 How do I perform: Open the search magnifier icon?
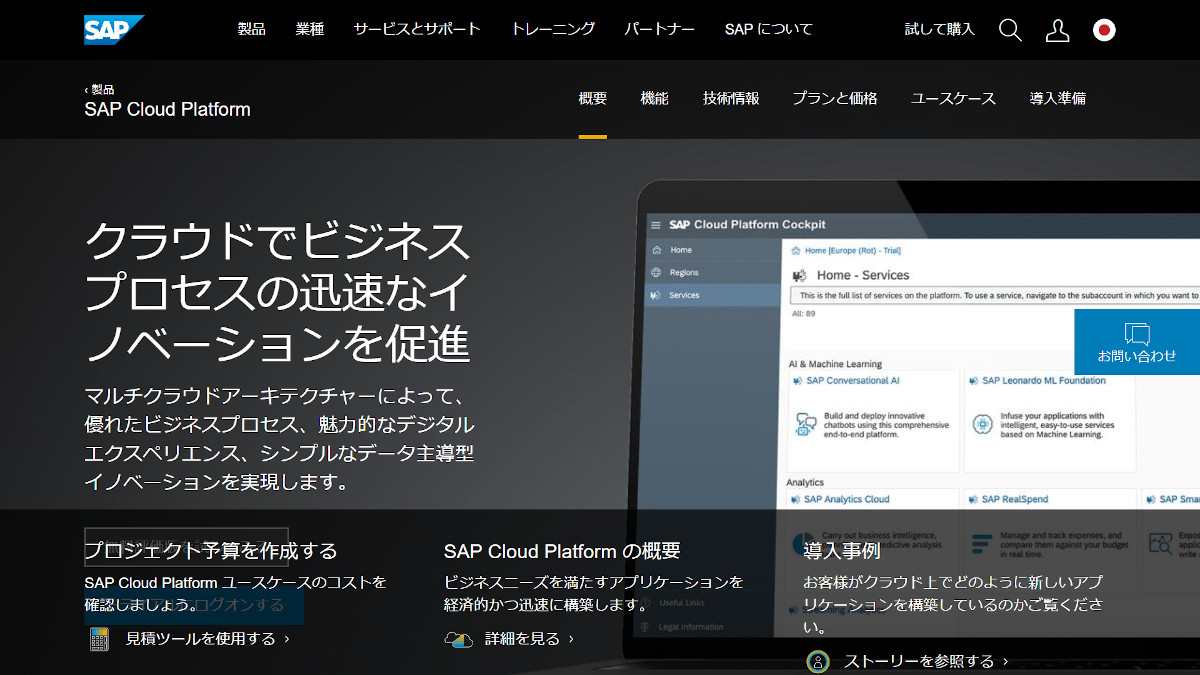pos(1010,30)
